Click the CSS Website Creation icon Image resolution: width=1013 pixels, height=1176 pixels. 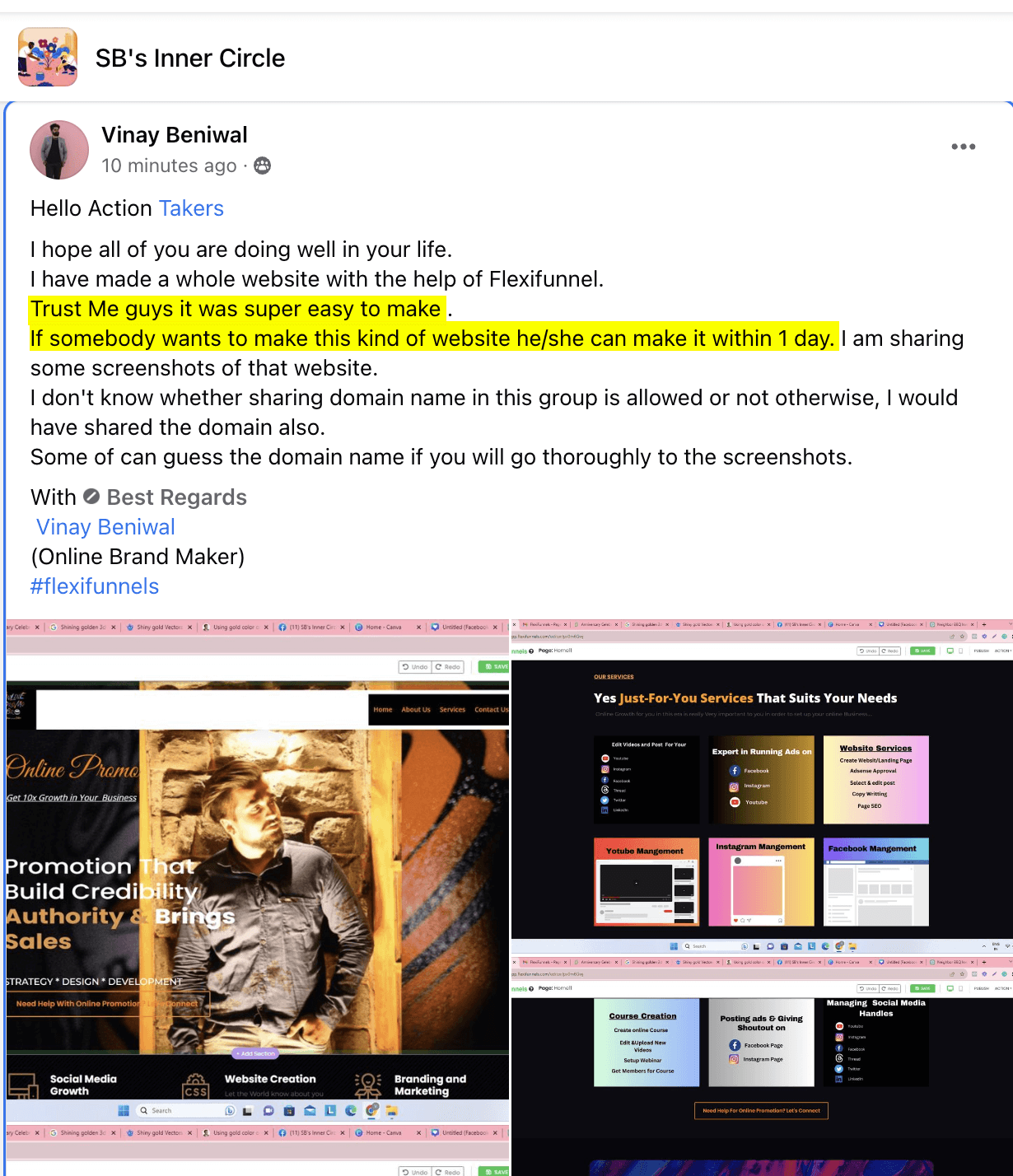(196, 1085)
